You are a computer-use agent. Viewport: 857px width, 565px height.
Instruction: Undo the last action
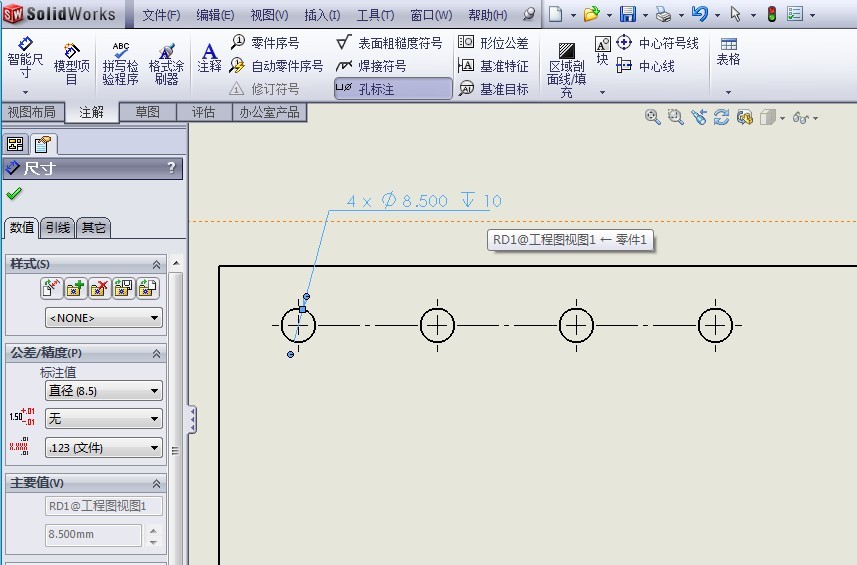coord(700,14)
